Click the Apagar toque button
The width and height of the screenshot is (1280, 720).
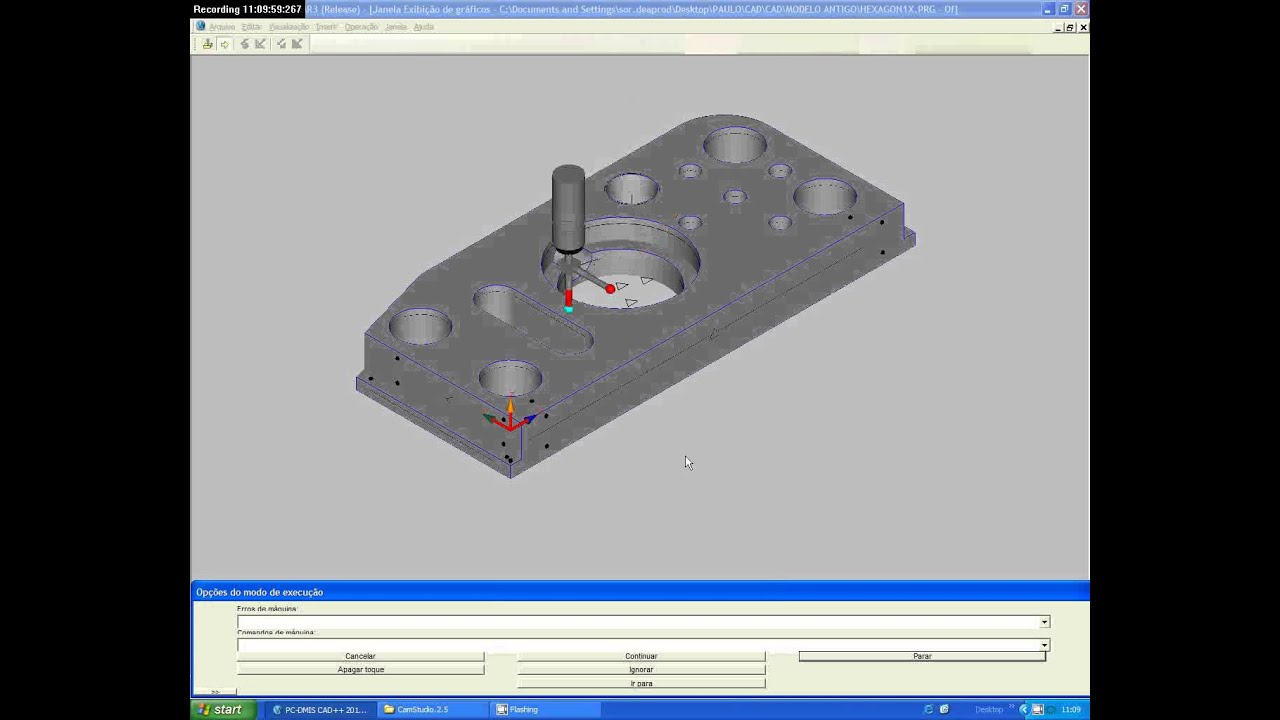pyautogui.click(x=360, y=669)
